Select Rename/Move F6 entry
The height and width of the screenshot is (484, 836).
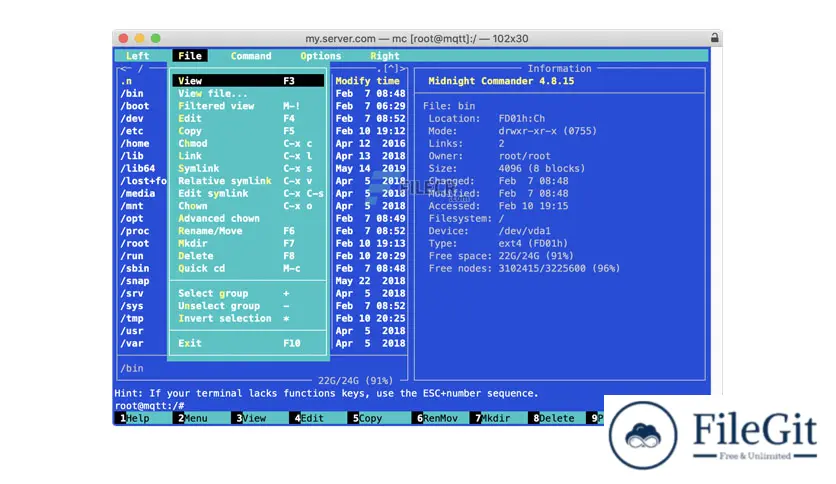pyautogui.click(x=248, y=231)
